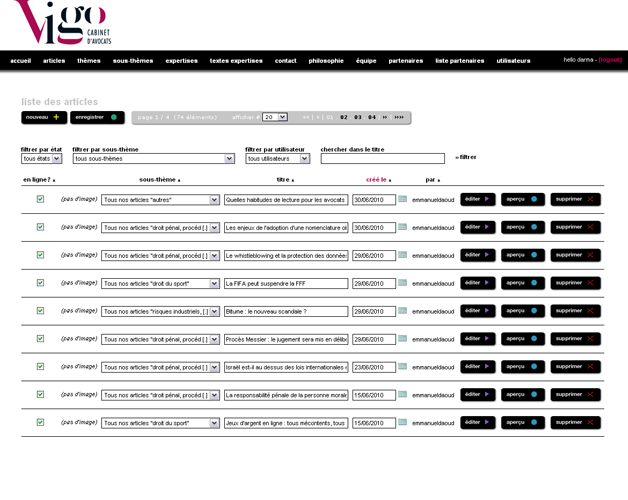Viewport: 628px width, 500px height.
Task: Open the 'tous sous-thèmes' filter dropdown
Action: click(x=154, y=159)
